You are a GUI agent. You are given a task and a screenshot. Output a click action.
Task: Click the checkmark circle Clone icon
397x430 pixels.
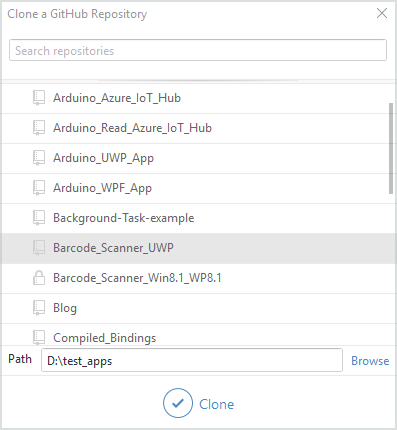click(x=178, y=403)
